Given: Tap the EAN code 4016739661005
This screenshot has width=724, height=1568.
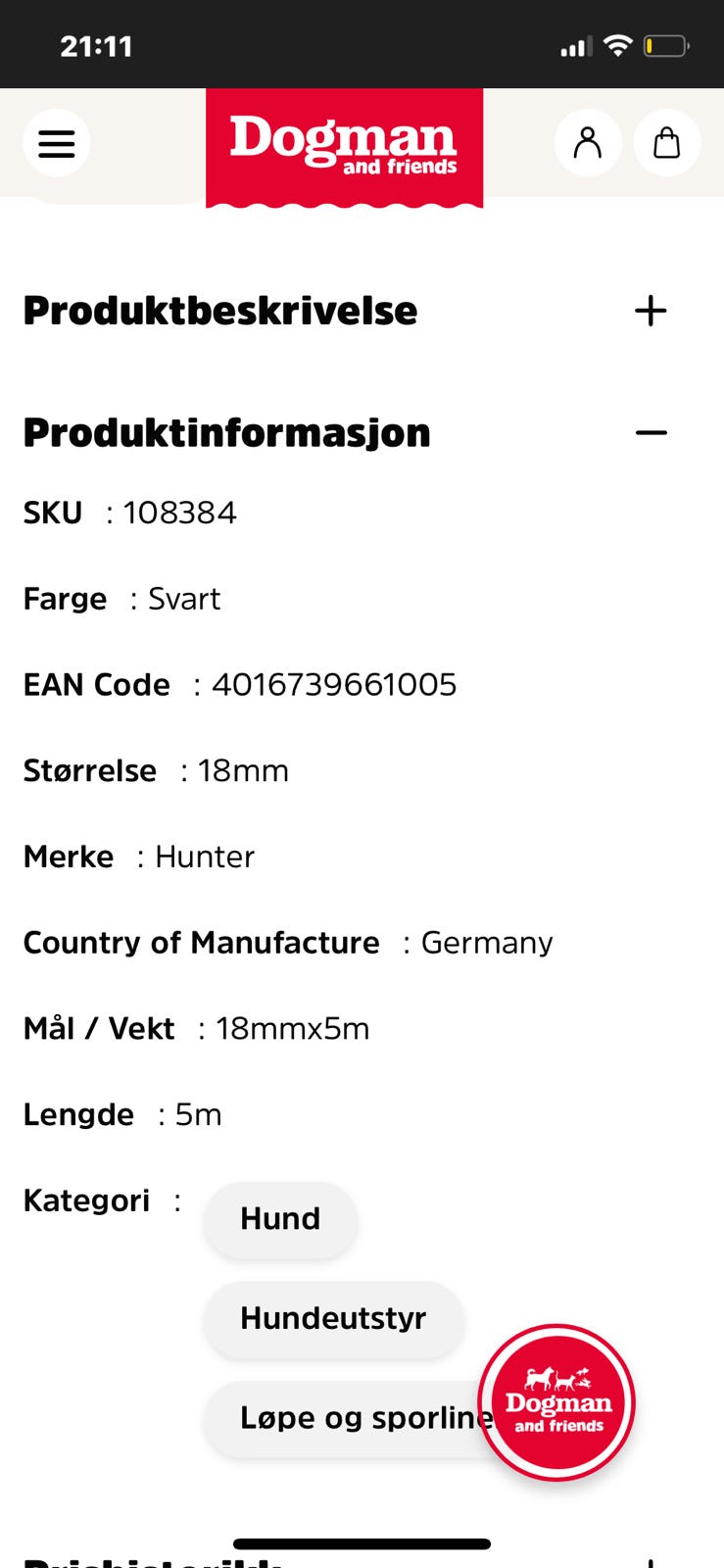Looking at the screenshot, I should coord(334,684).
